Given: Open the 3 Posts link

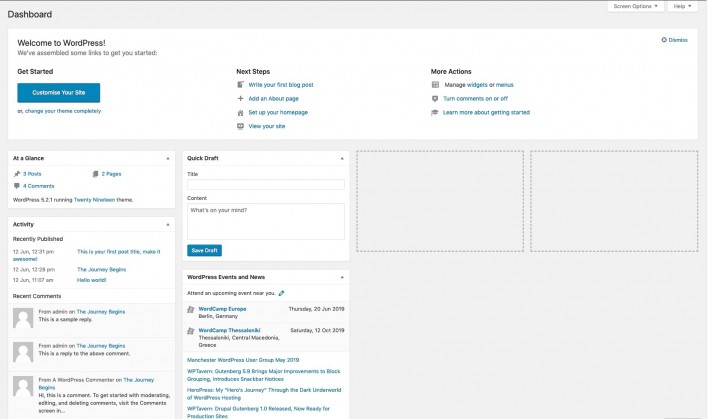Looking at the screenshot, I should coord(32,174).
